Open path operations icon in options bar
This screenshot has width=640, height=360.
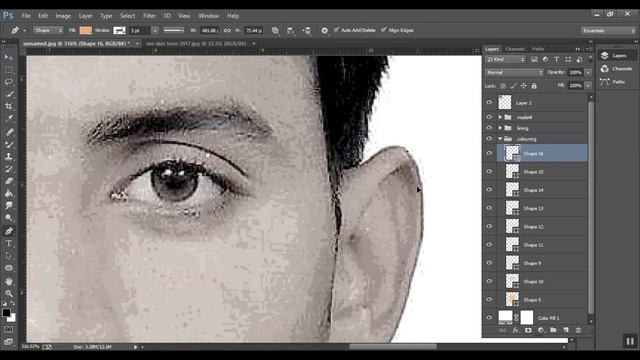click(x=276, y=31)
